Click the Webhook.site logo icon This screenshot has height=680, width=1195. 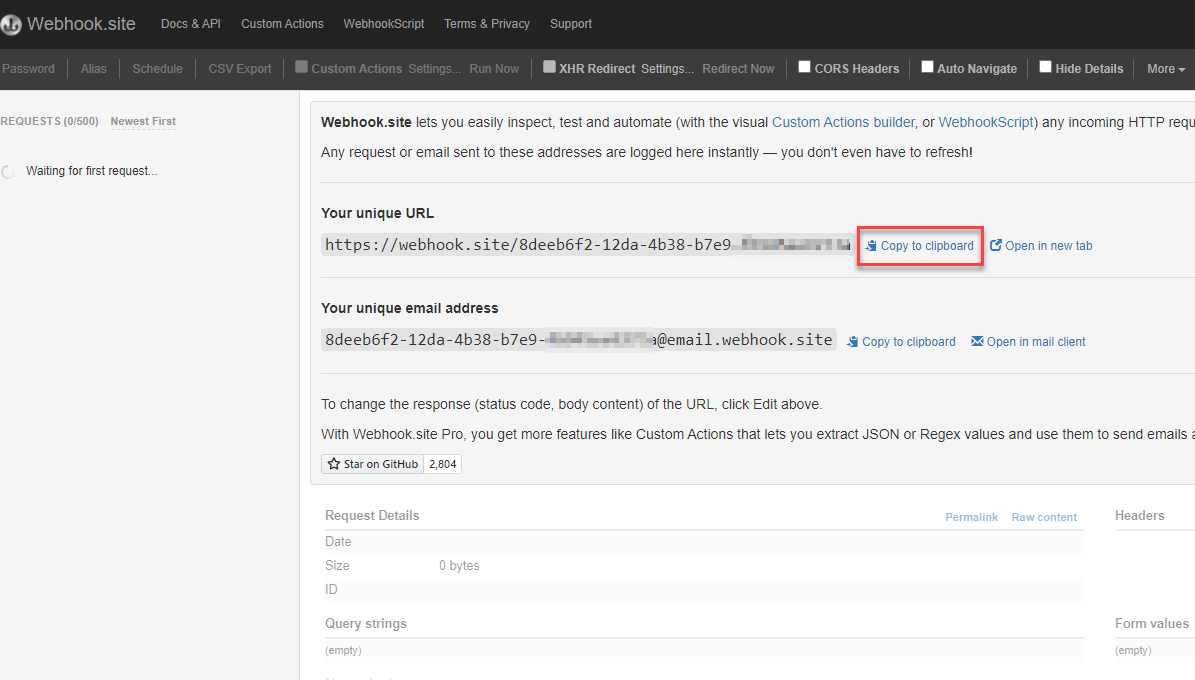coord(11,24)
